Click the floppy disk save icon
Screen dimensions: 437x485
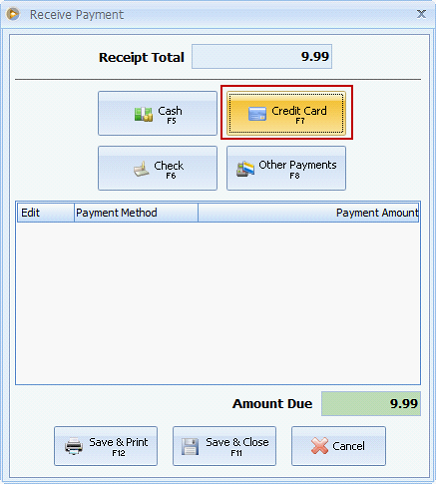point(190,446)
